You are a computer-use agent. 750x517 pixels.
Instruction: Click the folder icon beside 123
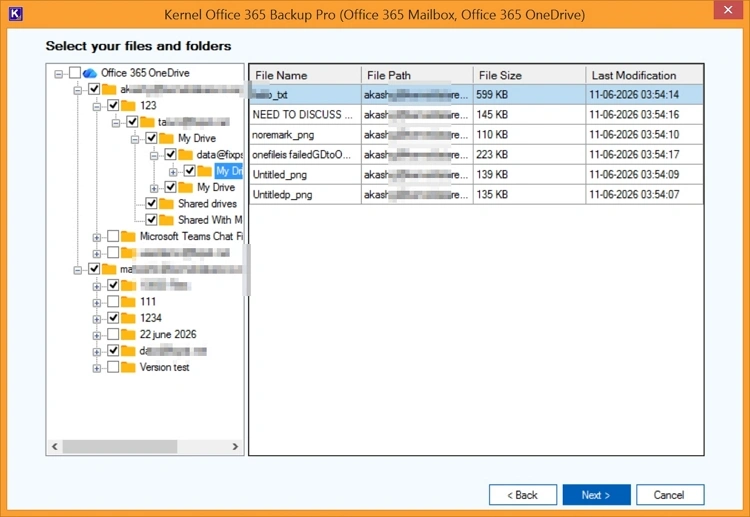128,106
